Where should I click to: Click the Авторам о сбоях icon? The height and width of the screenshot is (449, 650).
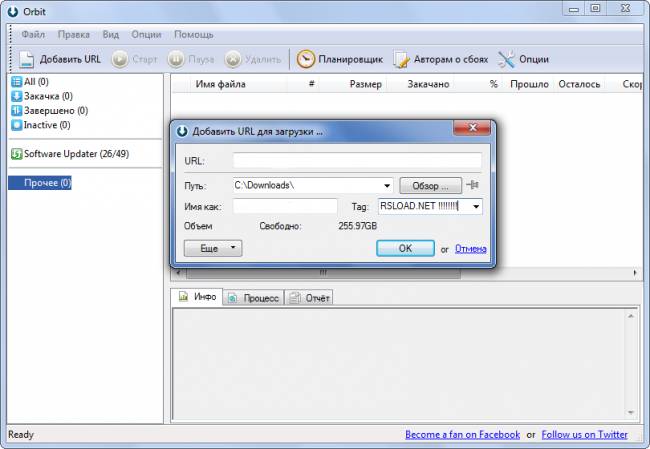(401, 59)
